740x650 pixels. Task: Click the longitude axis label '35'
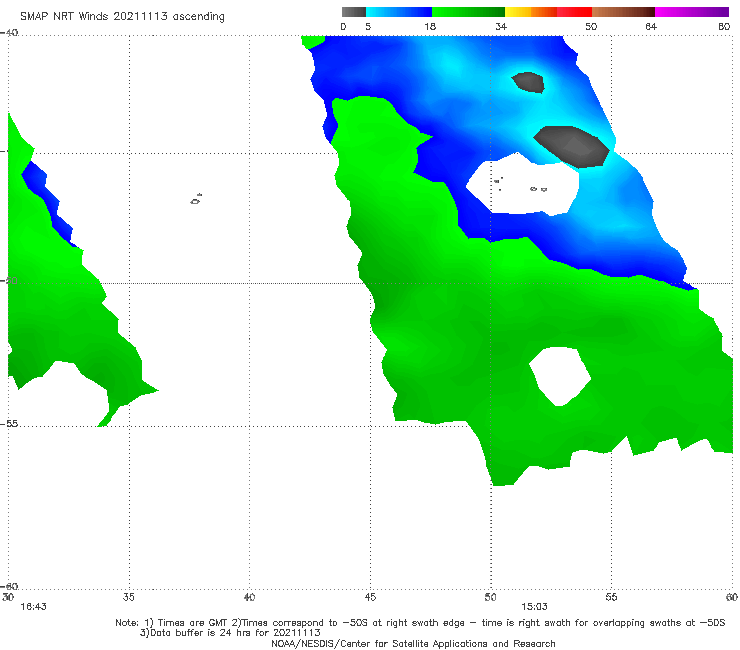[x=129, y=597]
